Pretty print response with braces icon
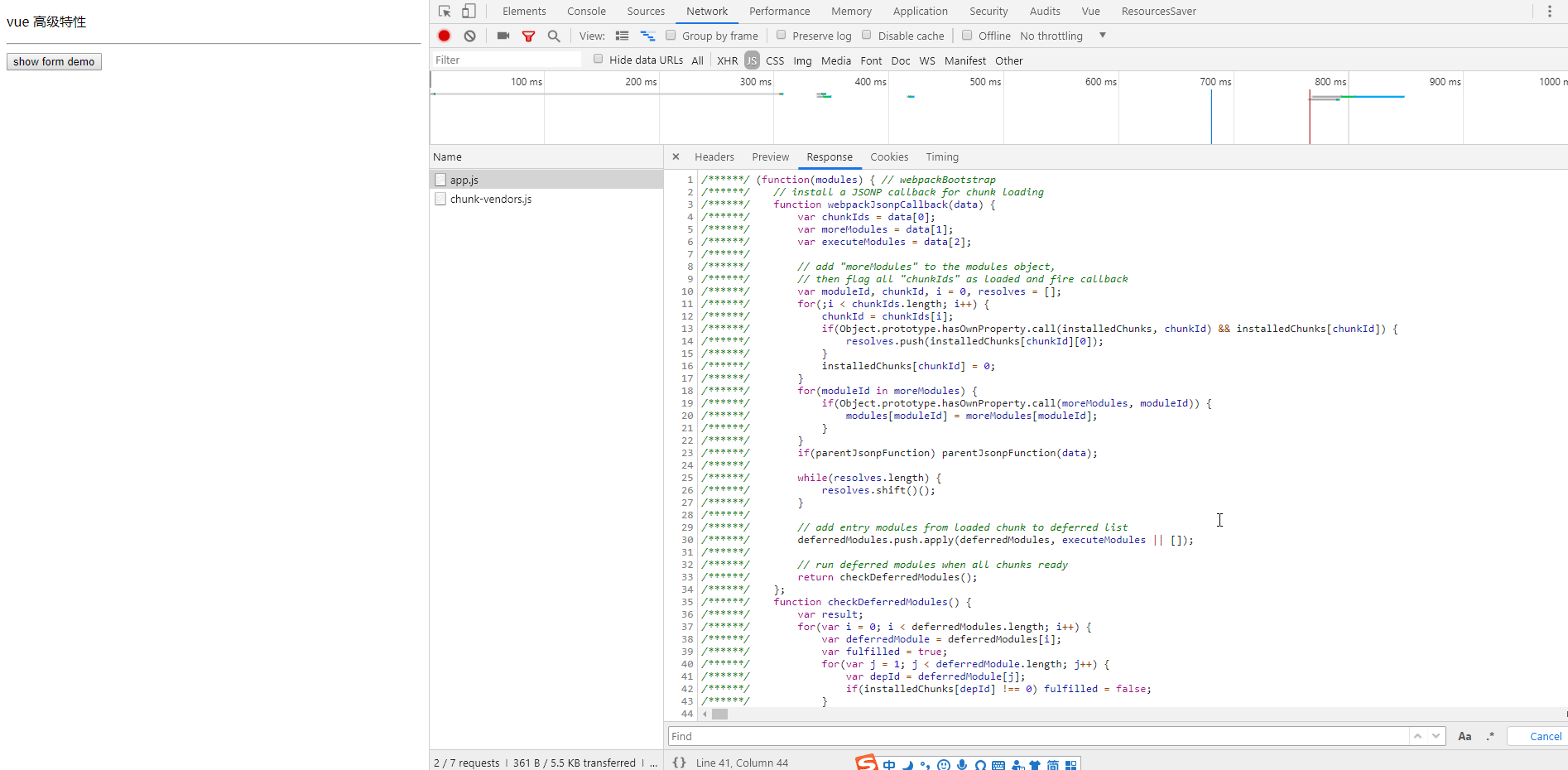 point(679,763)
